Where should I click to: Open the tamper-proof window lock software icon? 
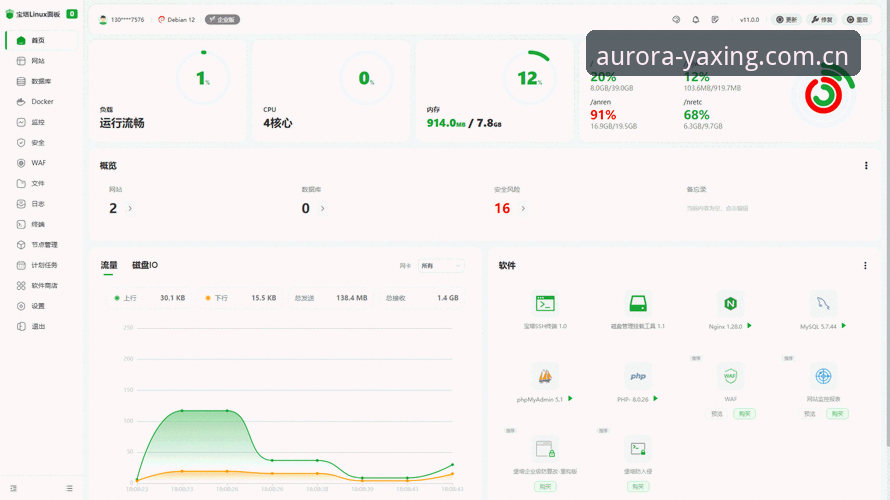(545, 449)
